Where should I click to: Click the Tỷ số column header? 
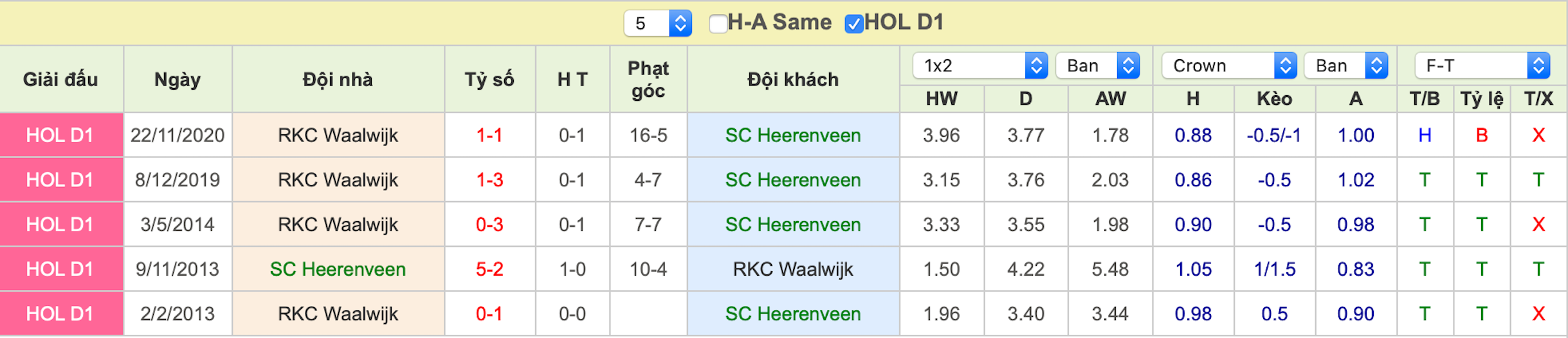489,79
